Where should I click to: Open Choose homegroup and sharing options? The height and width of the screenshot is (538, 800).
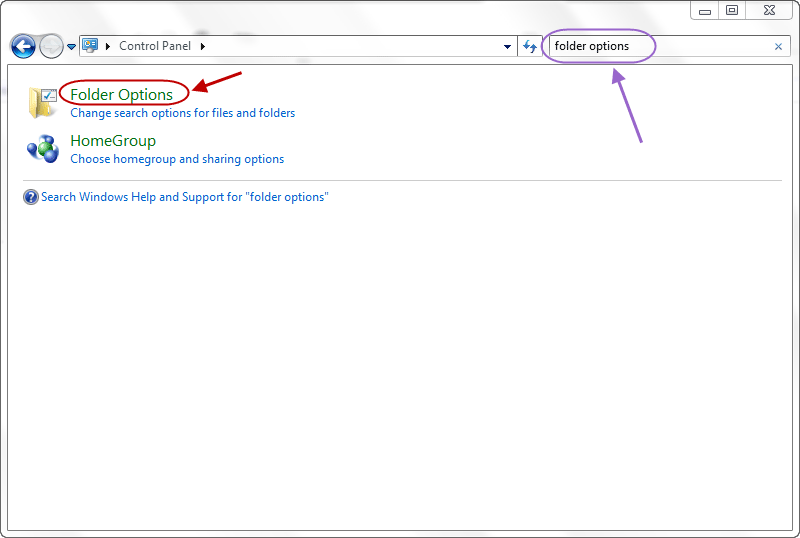(177, 159)
